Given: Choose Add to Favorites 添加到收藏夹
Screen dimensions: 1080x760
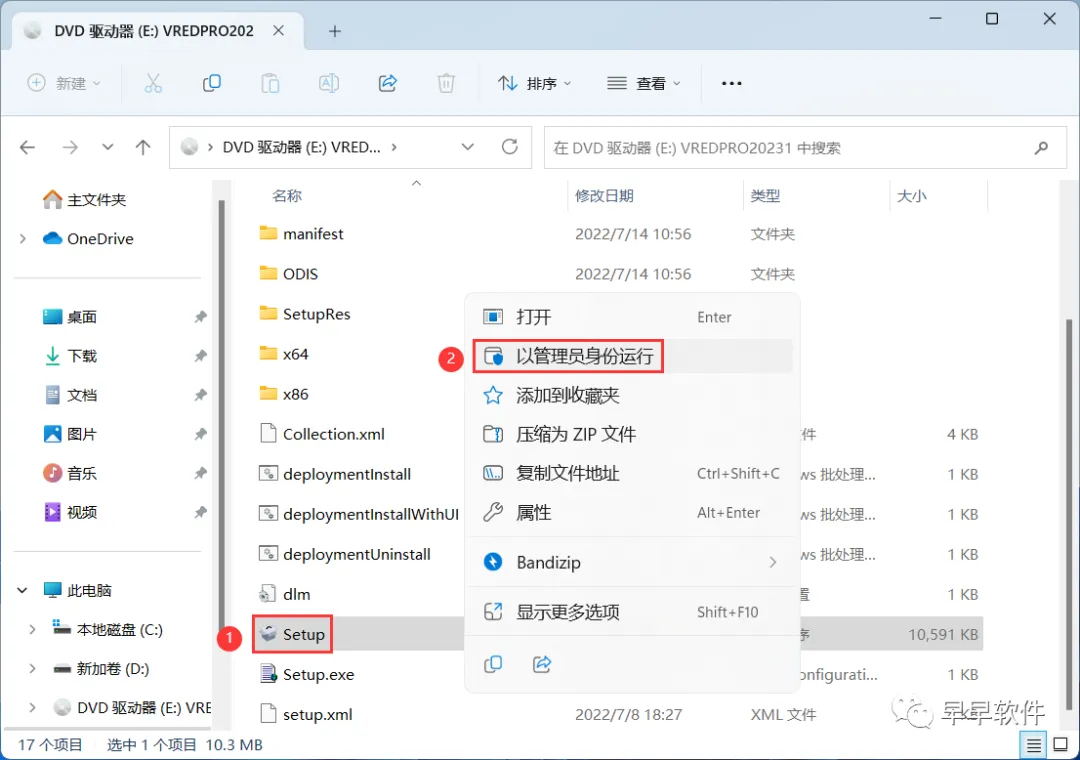Looking at the screenshot, I should (632, 396).
